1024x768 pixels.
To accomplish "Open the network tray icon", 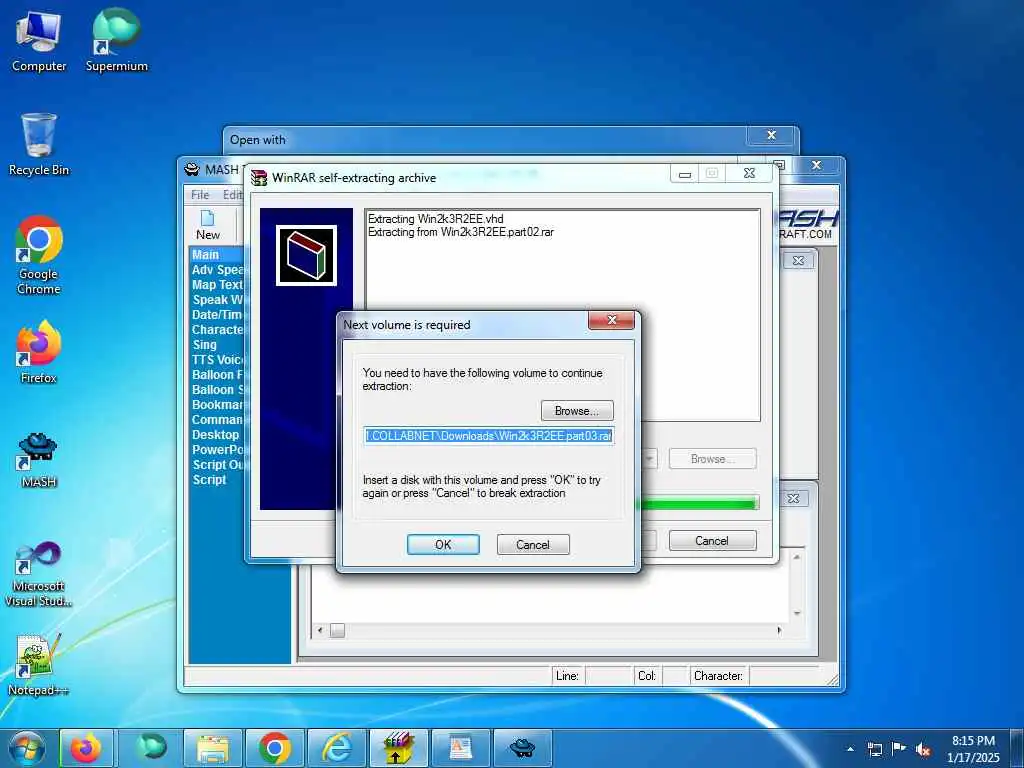I will 874,749.
